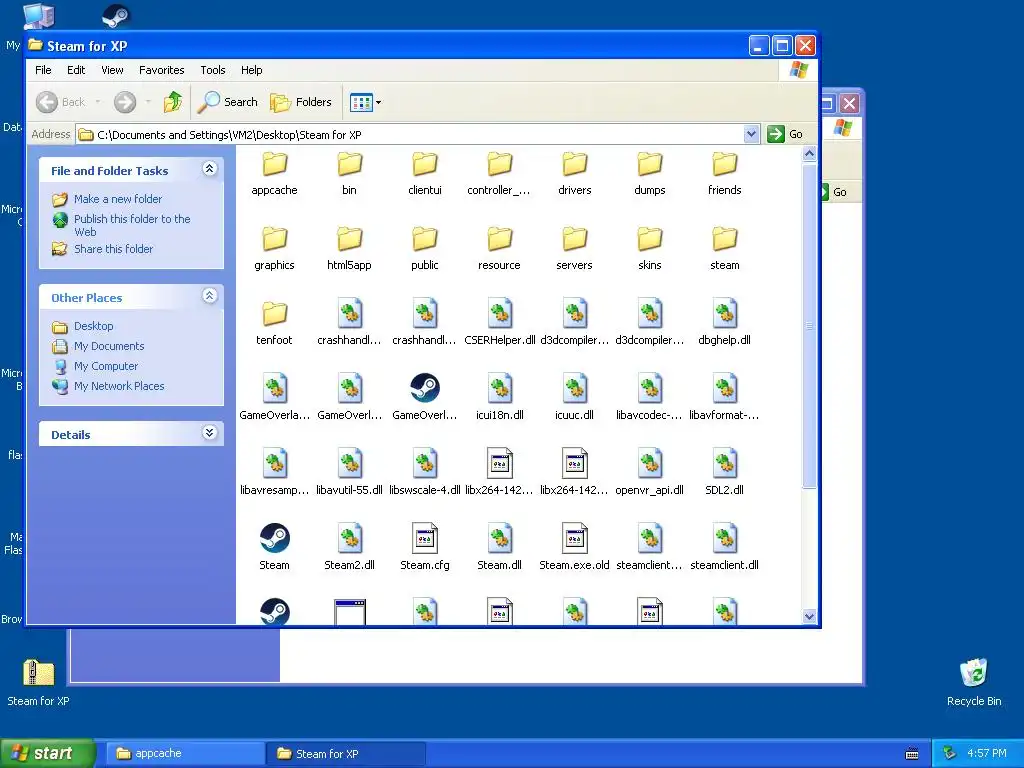
Task: Go to My Documents link
Action: [x=109, y=346]
